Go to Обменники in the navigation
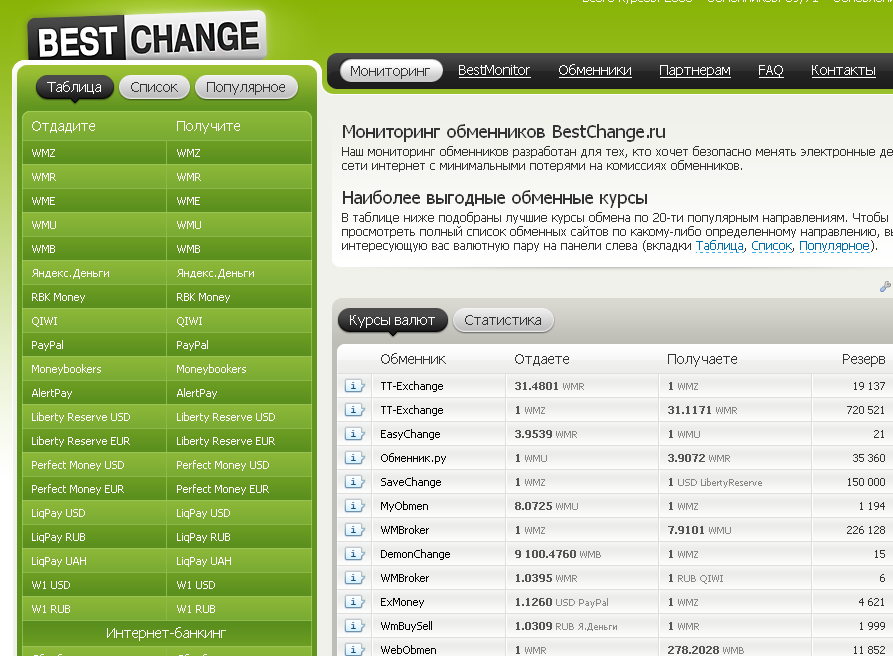 click(x=595, y=70)
